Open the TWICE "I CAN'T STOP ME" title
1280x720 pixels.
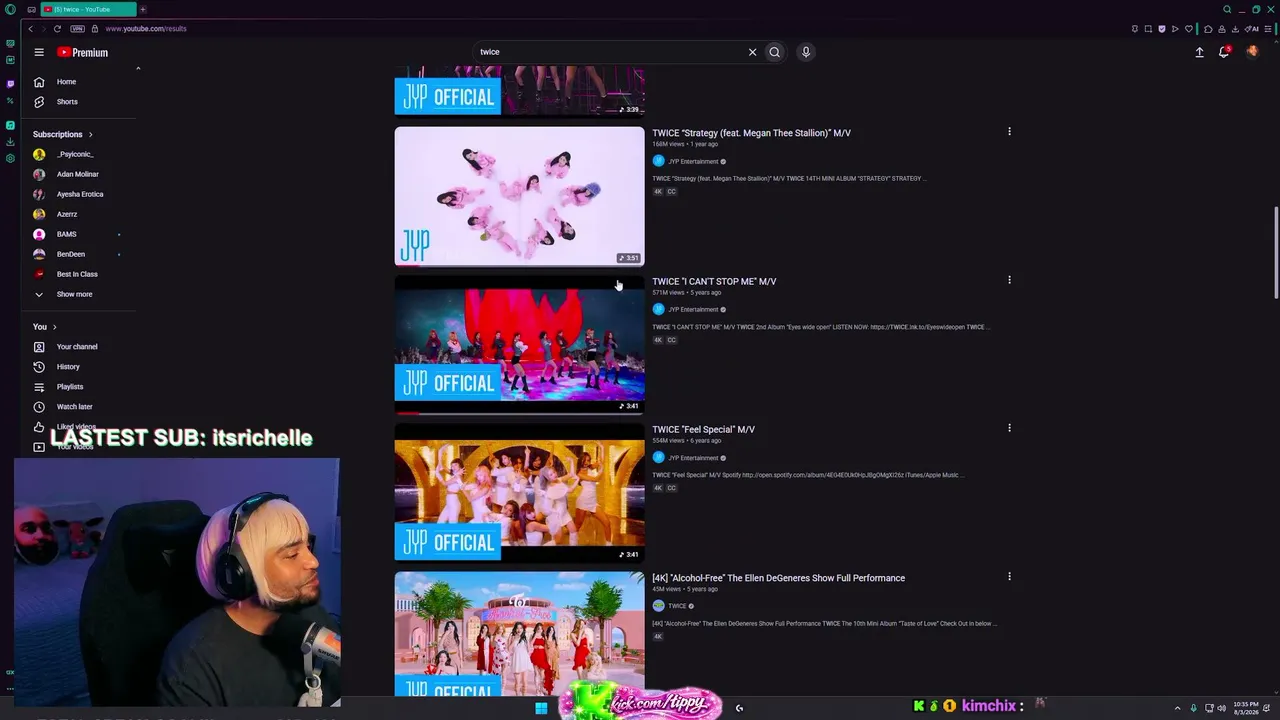click(x=714, y=281)
